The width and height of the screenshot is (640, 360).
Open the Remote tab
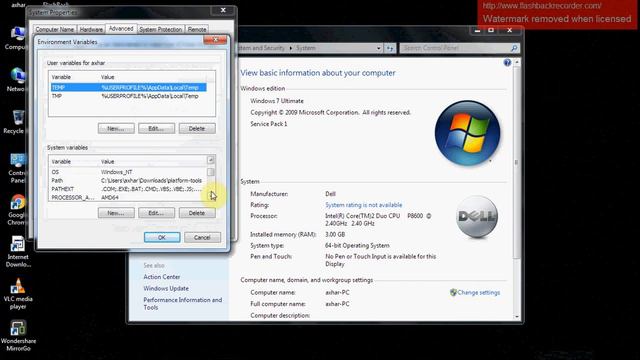[x=197, y=29]
